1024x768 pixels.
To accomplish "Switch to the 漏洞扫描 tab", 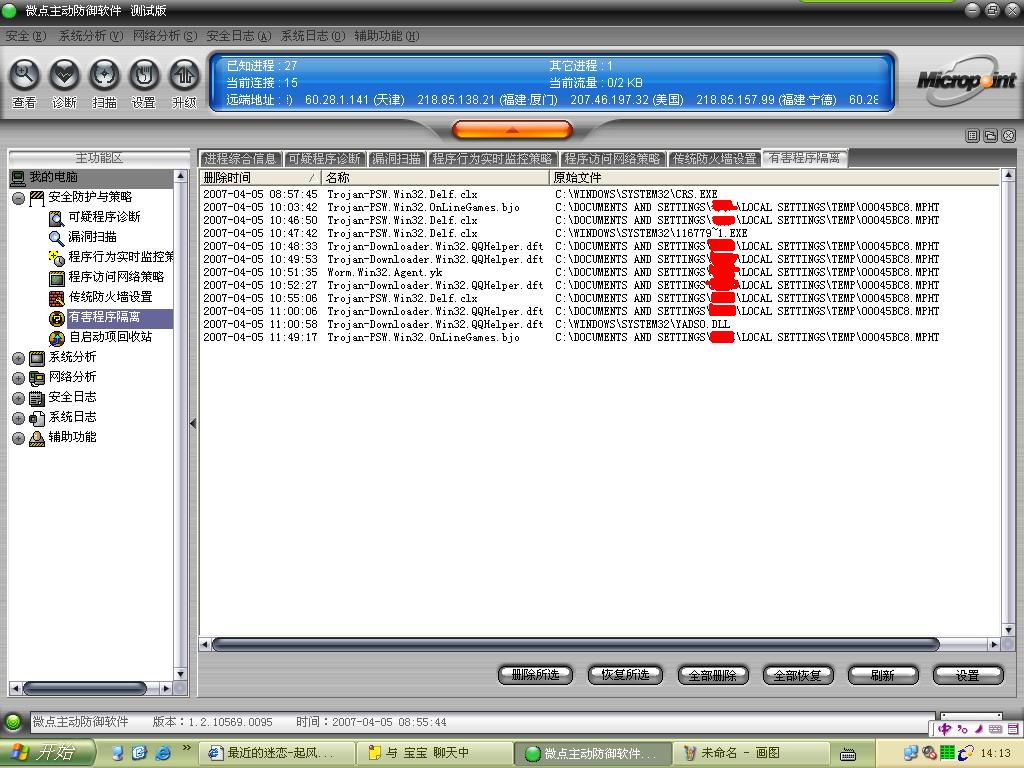I will coord(396,159).
